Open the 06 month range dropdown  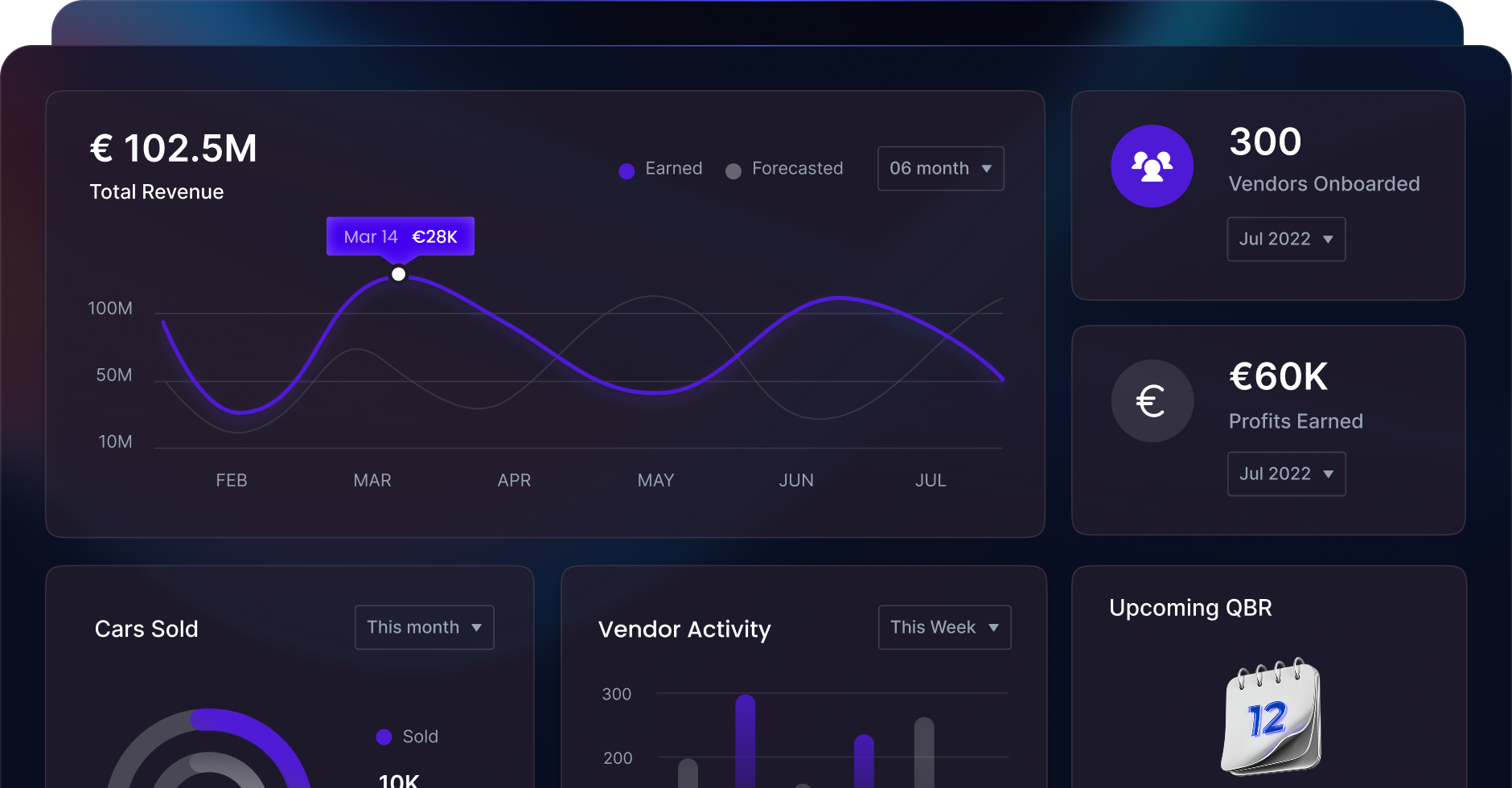click(x=940, y=169)
